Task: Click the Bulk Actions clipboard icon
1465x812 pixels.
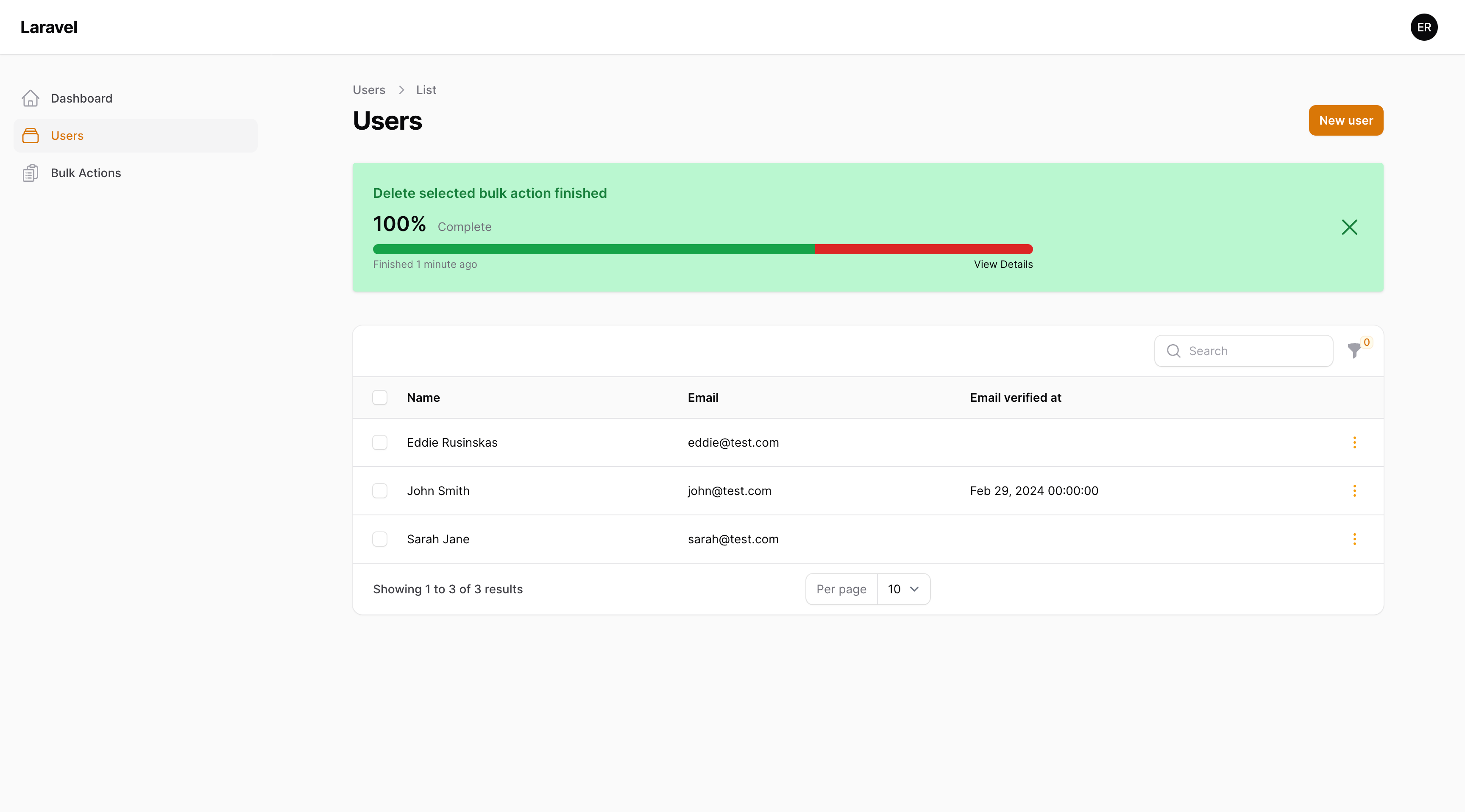Action: pyautogui.click(x=31, y=172)
